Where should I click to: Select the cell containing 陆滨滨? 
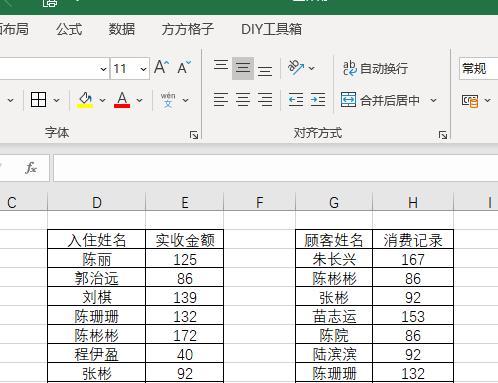tap(334, 353)
